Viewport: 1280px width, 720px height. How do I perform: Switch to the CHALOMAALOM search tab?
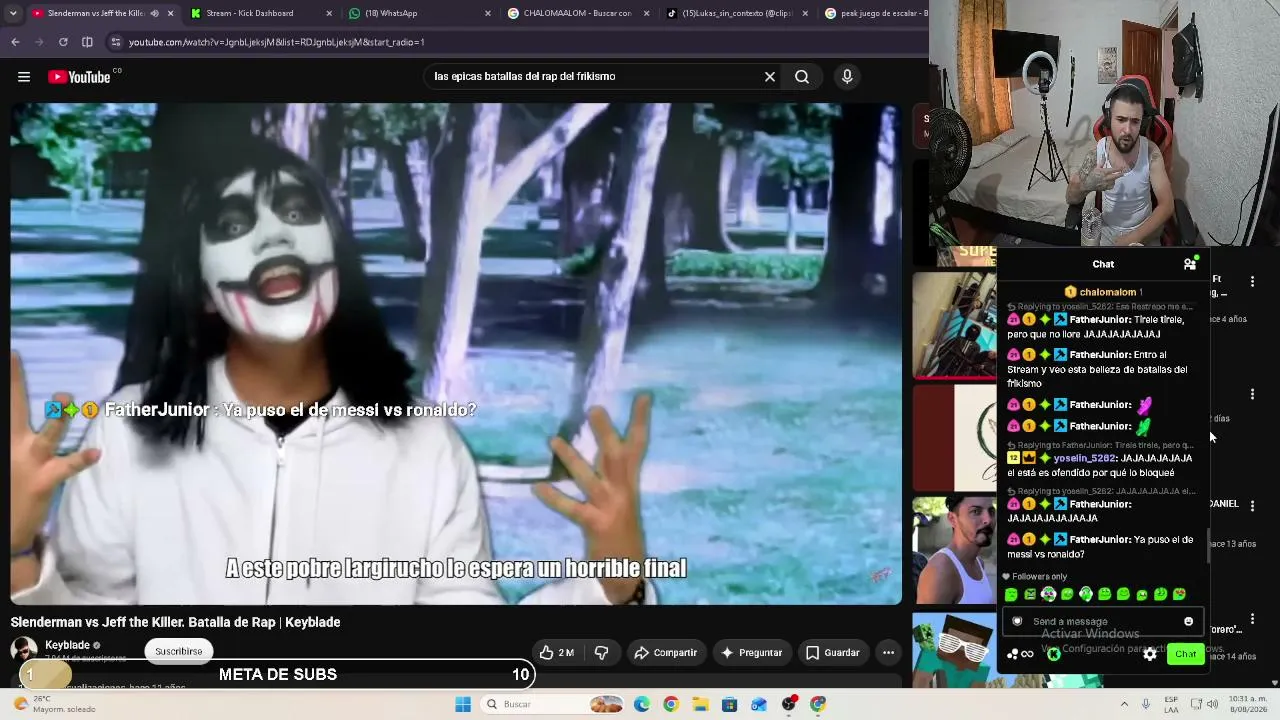[x=577, y=13]
